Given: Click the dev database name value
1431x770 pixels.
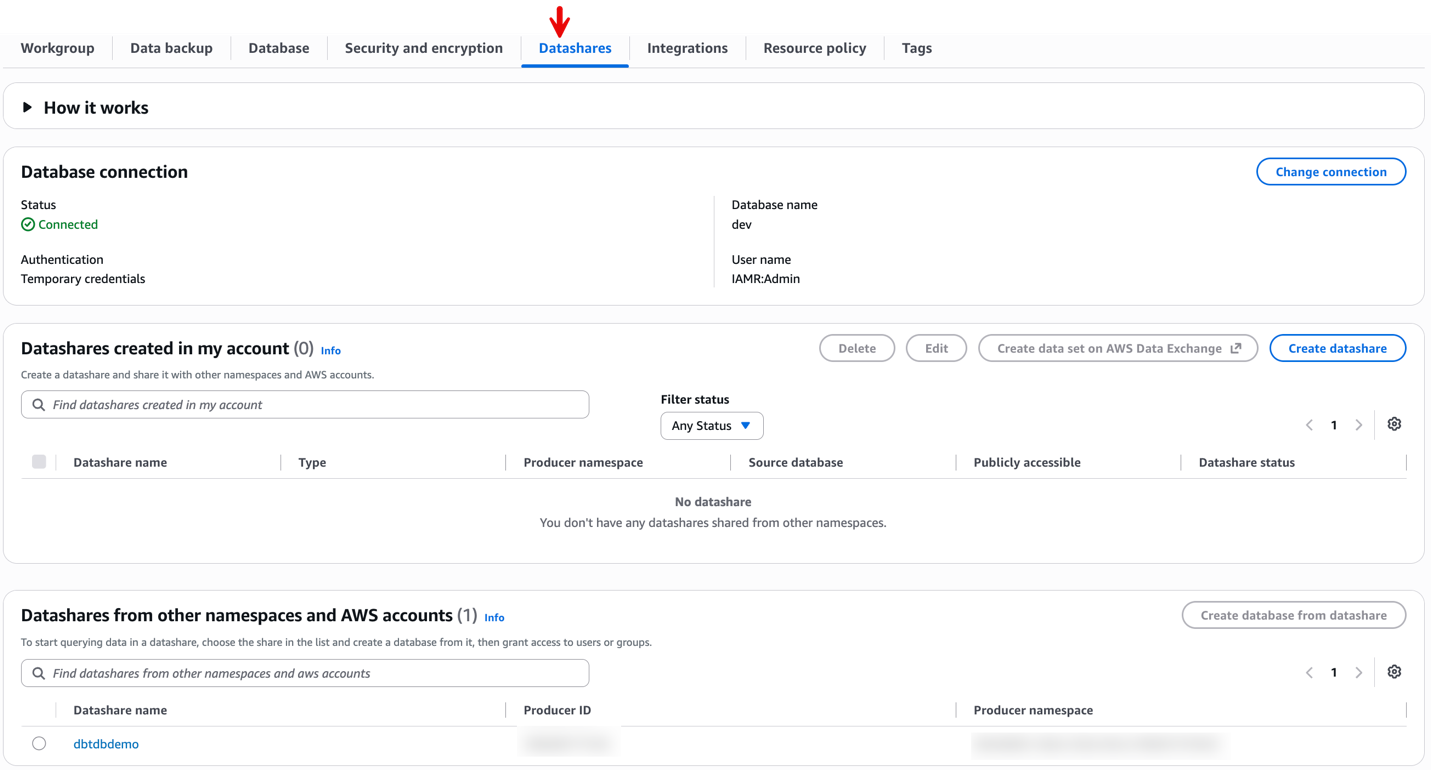Looking at the screenshot, I should [741, 225].
